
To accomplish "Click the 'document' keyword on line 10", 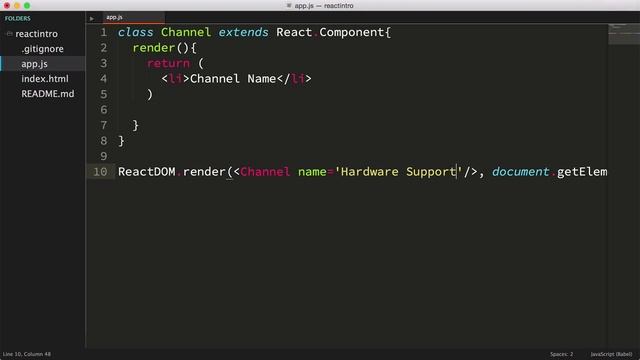I will 520,172.
